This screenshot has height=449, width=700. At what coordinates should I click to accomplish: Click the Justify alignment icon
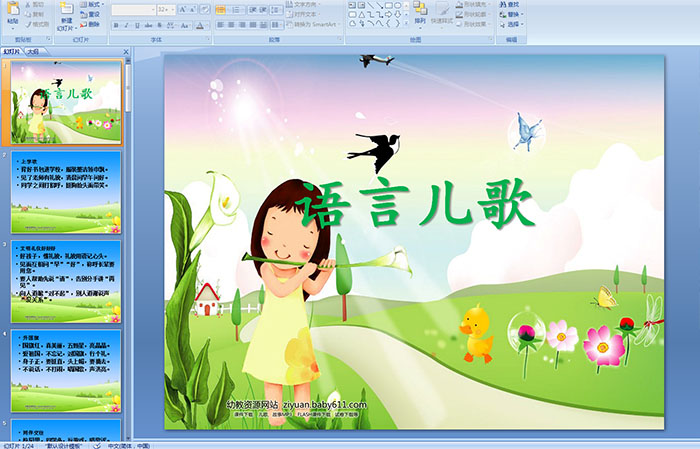pyautogui.click(x=253, y=25)
